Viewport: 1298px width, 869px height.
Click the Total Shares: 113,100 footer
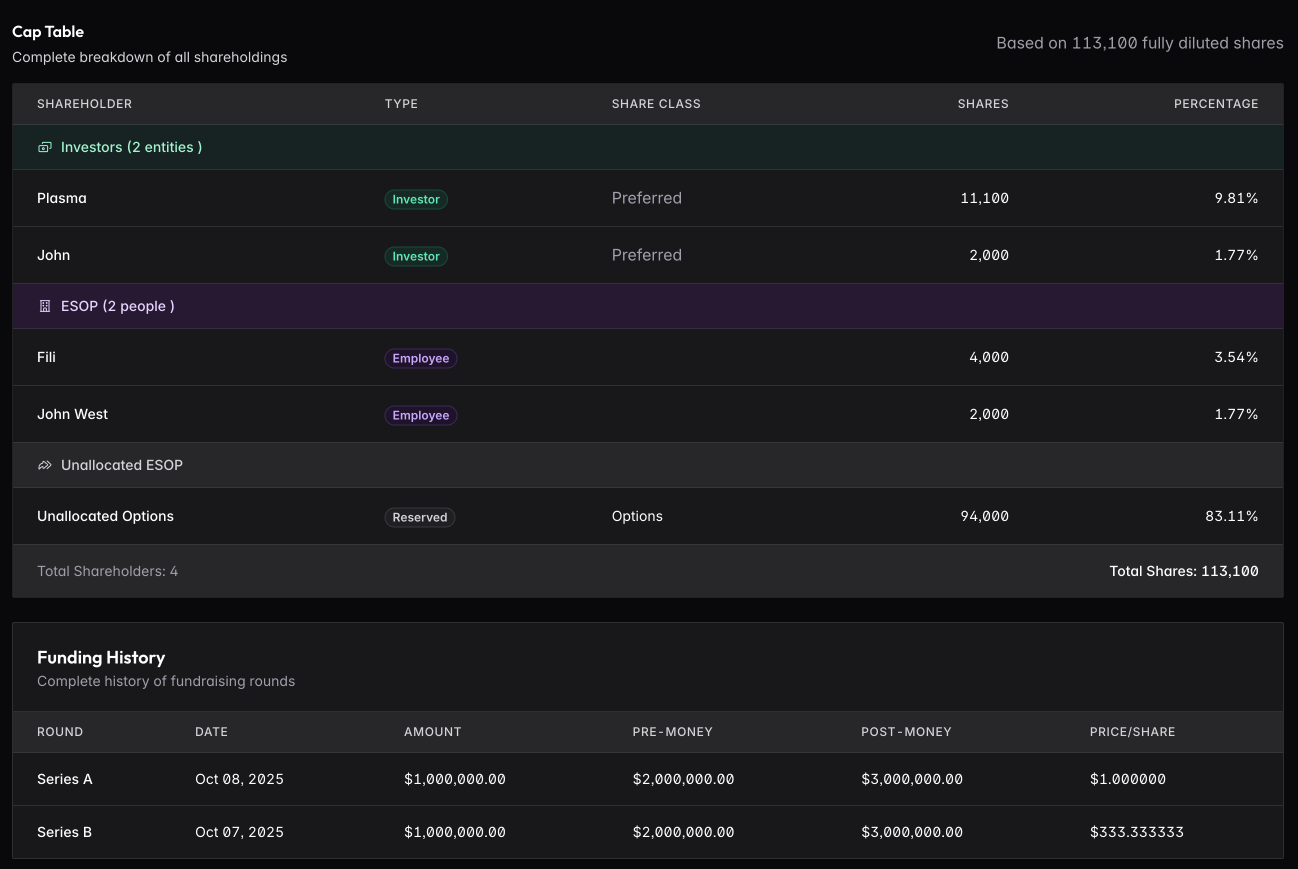click(x=1183, y=571)
